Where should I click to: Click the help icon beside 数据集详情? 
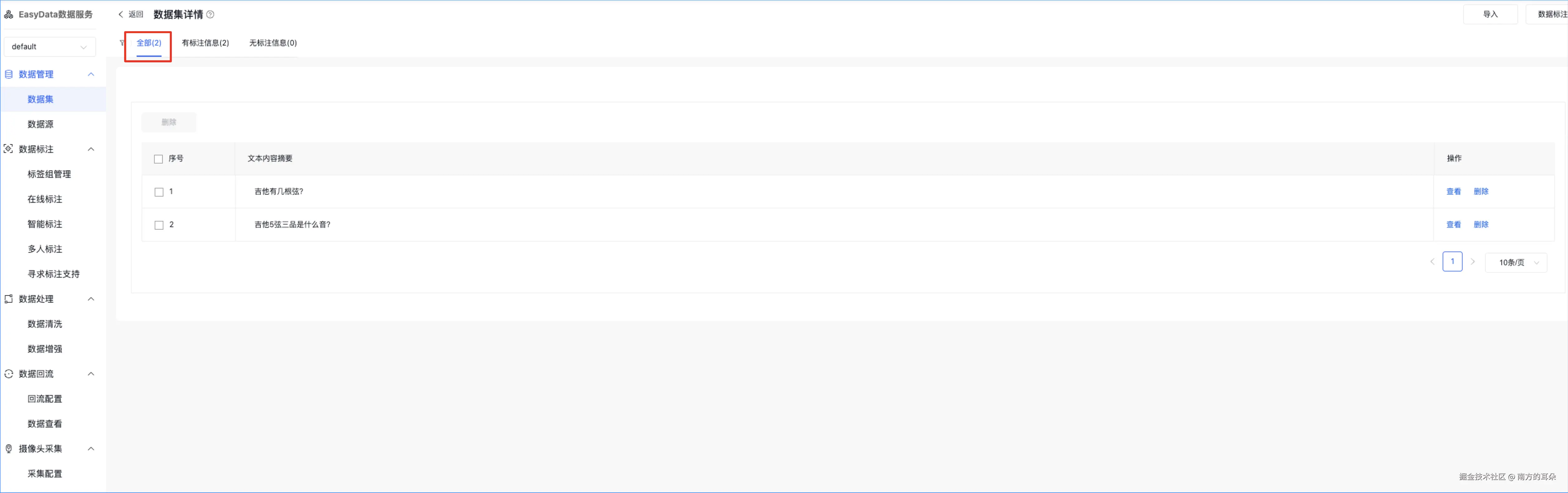211,15
